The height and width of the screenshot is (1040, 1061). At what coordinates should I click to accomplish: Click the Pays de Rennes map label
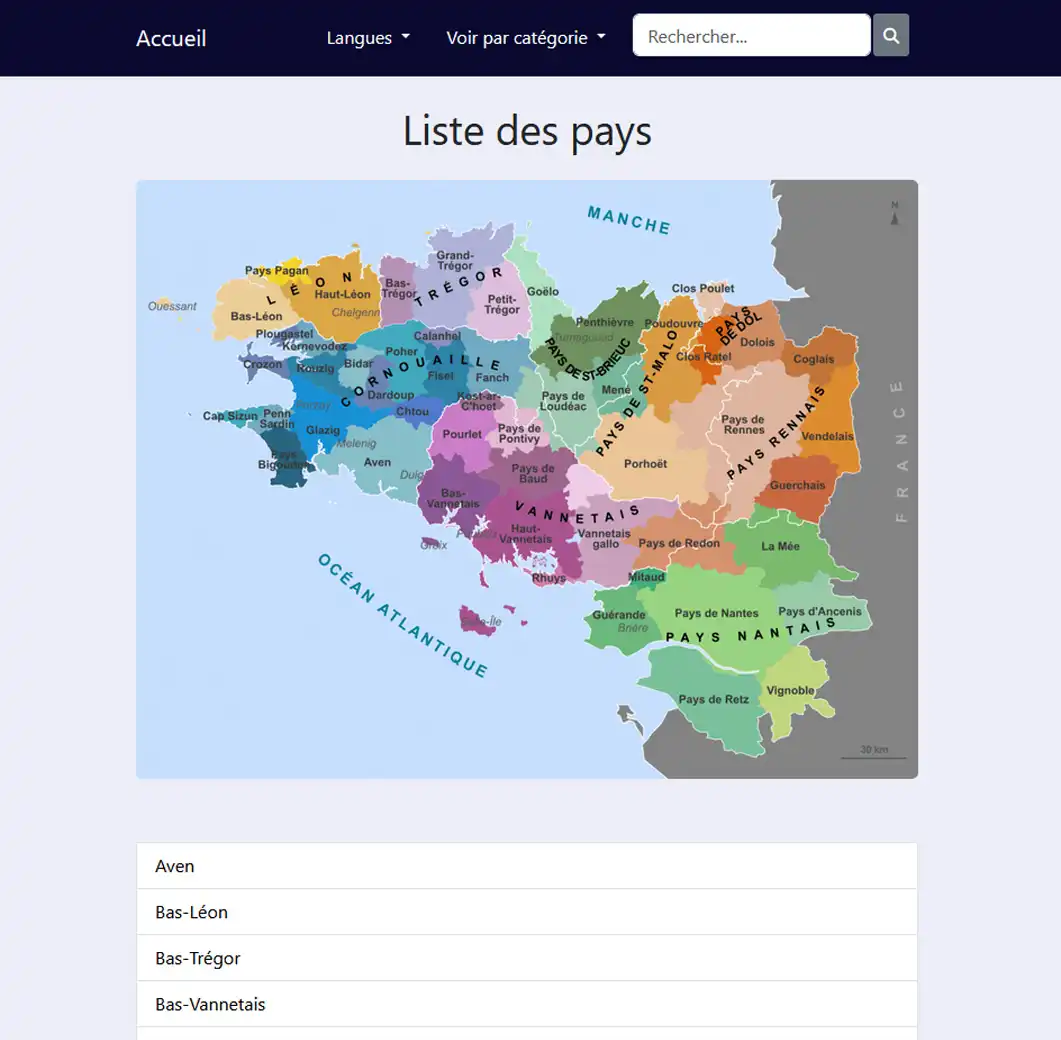click(744, 424)
